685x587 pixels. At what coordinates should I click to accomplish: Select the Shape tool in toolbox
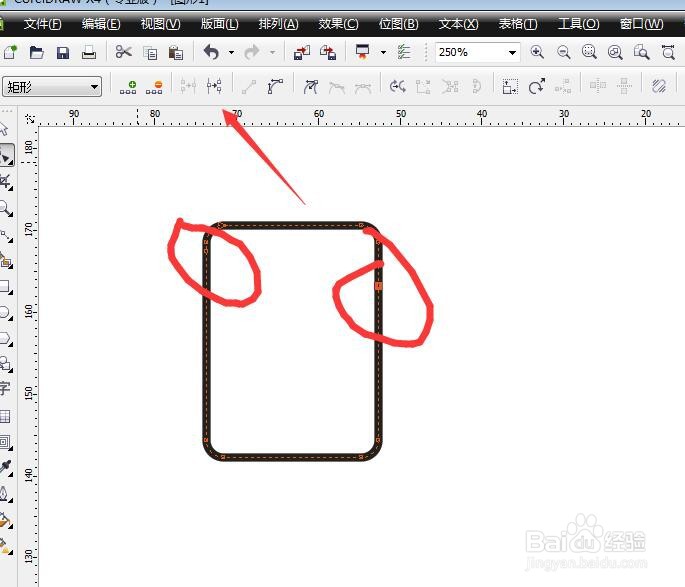pyautogui.click(x=7, y=155)
